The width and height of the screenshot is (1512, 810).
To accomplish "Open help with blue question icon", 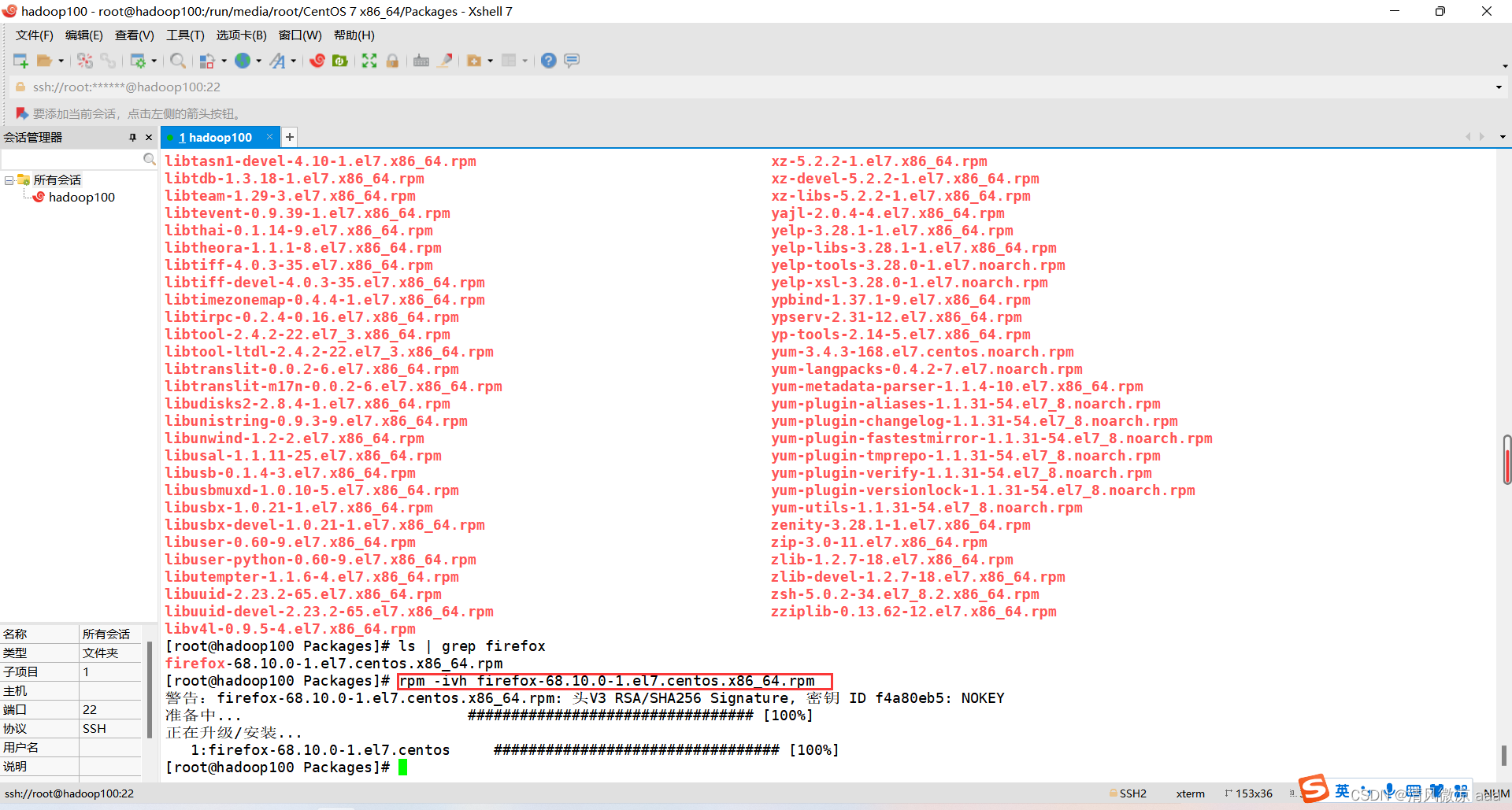I will [x=549, y=61].
